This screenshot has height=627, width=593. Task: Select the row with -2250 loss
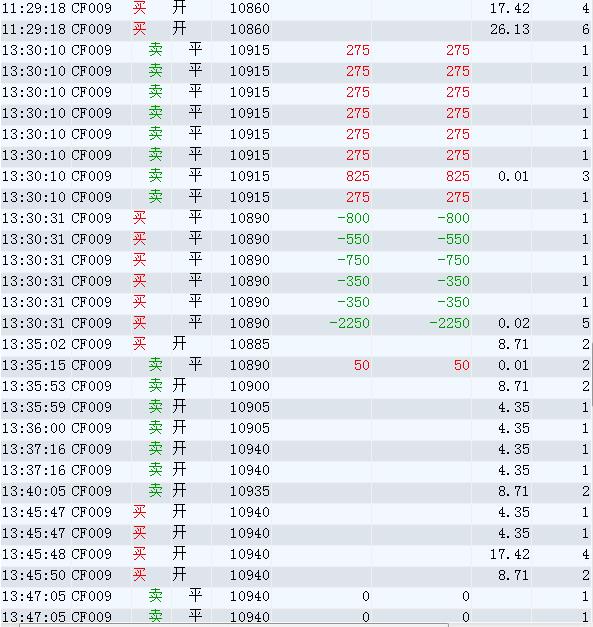pos(296,323)
